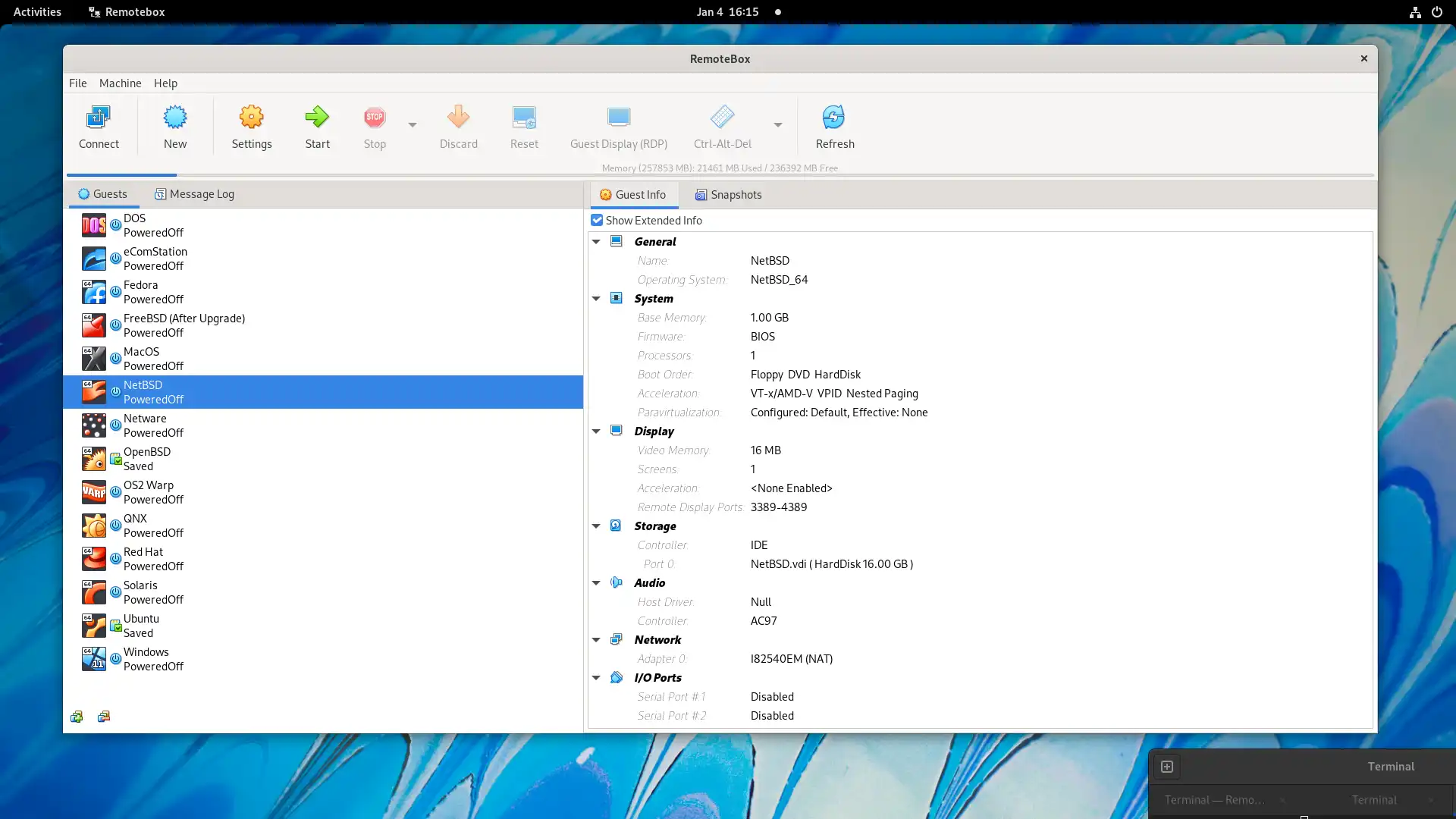1456x819 pixels.
Task: Switch to Guest Info tab
Action: pyautogui.click(x=633, y=194)
